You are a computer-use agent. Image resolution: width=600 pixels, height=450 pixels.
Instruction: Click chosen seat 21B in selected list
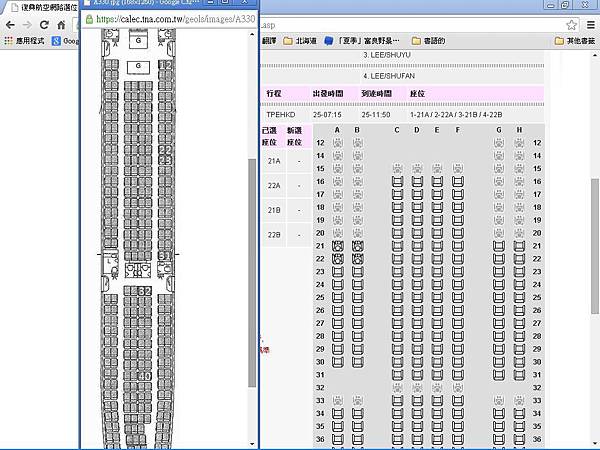point(274,210)
